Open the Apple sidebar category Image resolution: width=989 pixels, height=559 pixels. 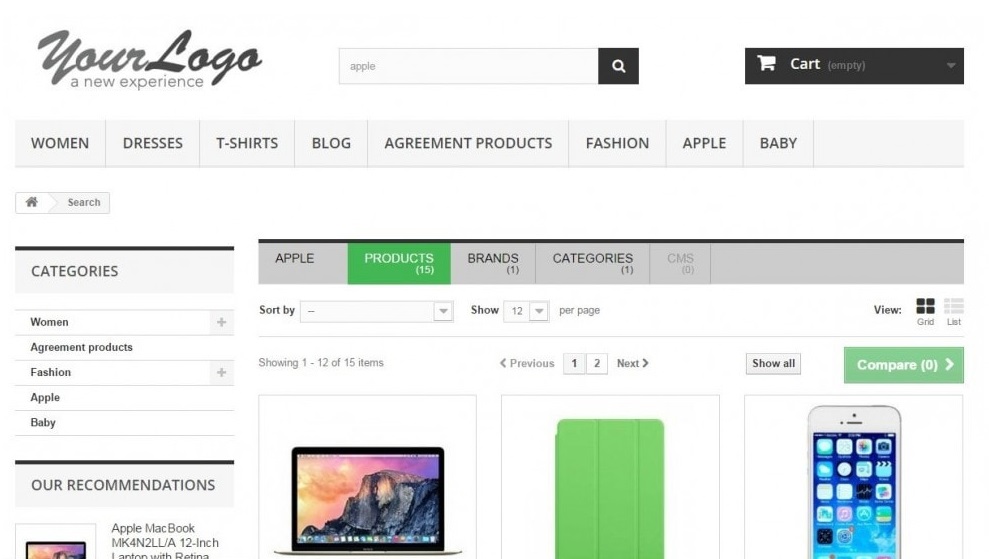pyautogui.click(x=45, y=397)
